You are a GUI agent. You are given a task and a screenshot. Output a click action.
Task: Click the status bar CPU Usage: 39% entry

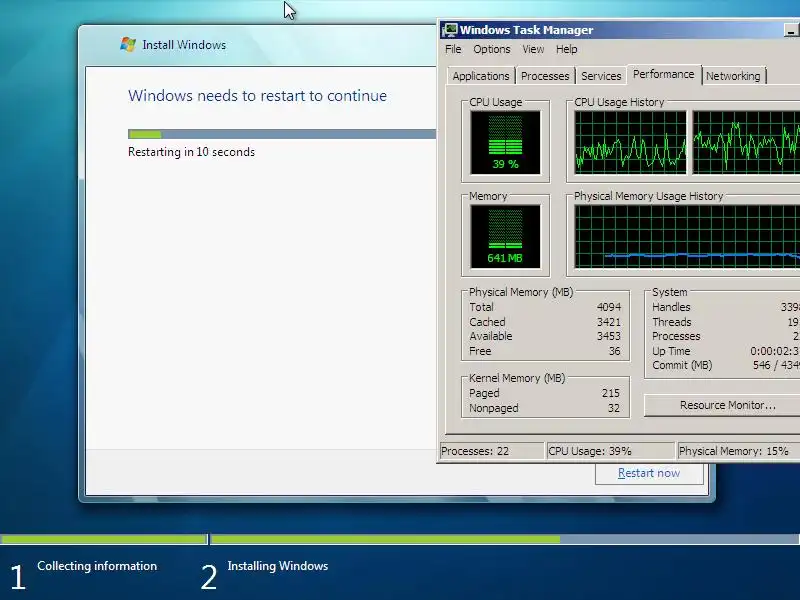coord(610,451)
